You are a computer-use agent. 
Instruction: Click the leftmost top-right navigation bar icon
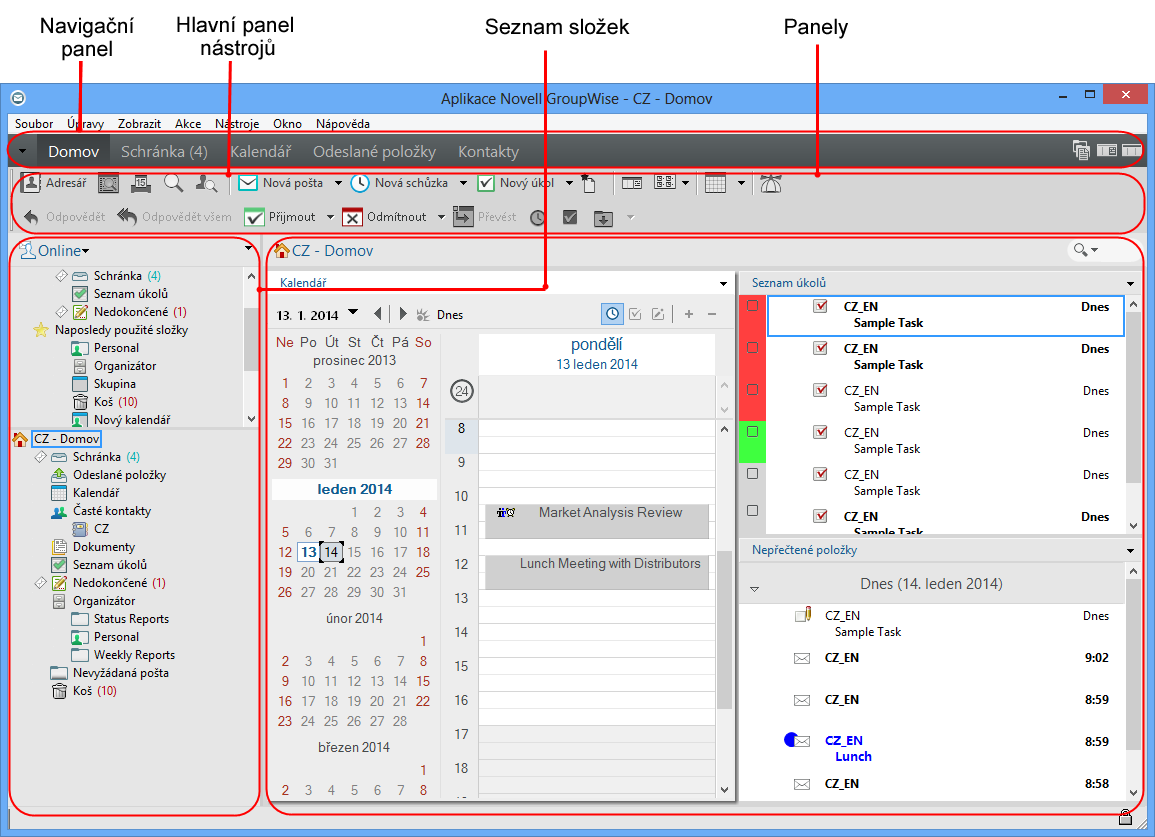[x=1081, y=150]
